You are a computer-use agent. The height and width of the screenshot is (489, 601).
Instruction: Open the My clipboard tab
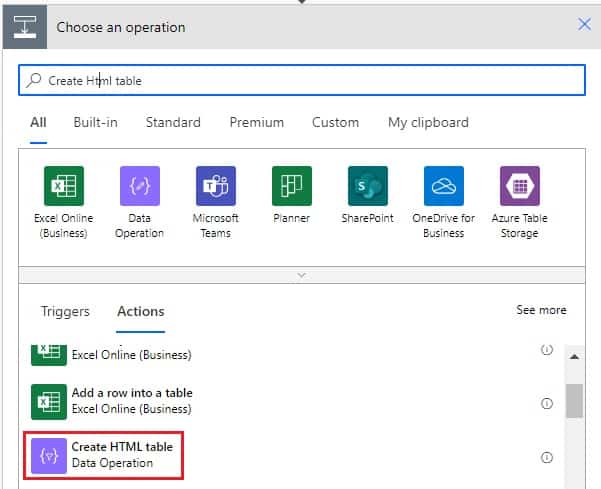pyautogui.click(x=429, y=122)
